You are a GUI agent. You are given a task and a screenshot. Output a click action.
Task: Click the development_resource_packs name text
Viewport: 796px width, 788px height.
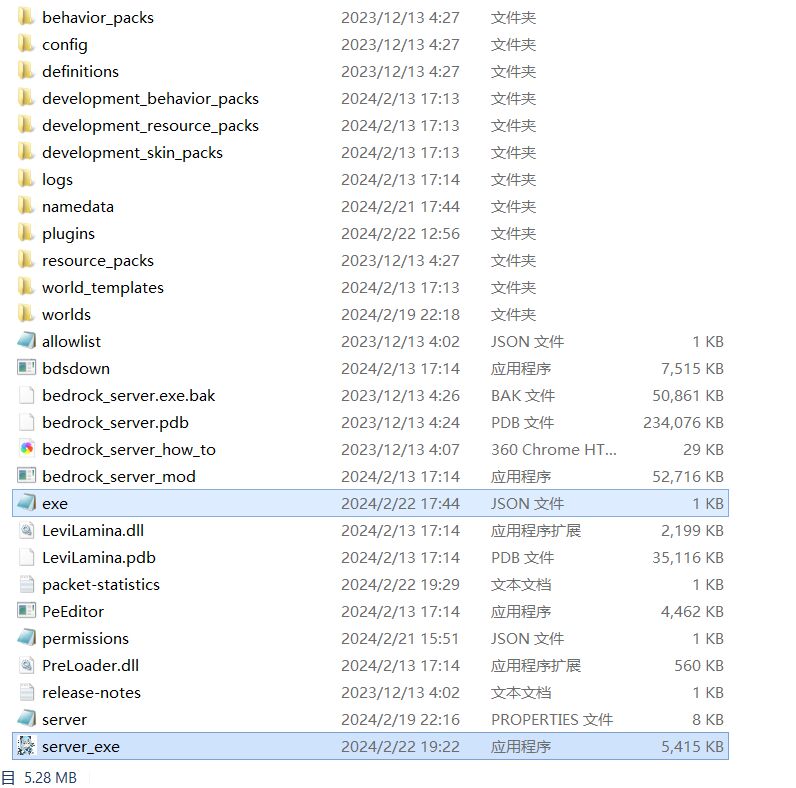[x=150, y=125]
